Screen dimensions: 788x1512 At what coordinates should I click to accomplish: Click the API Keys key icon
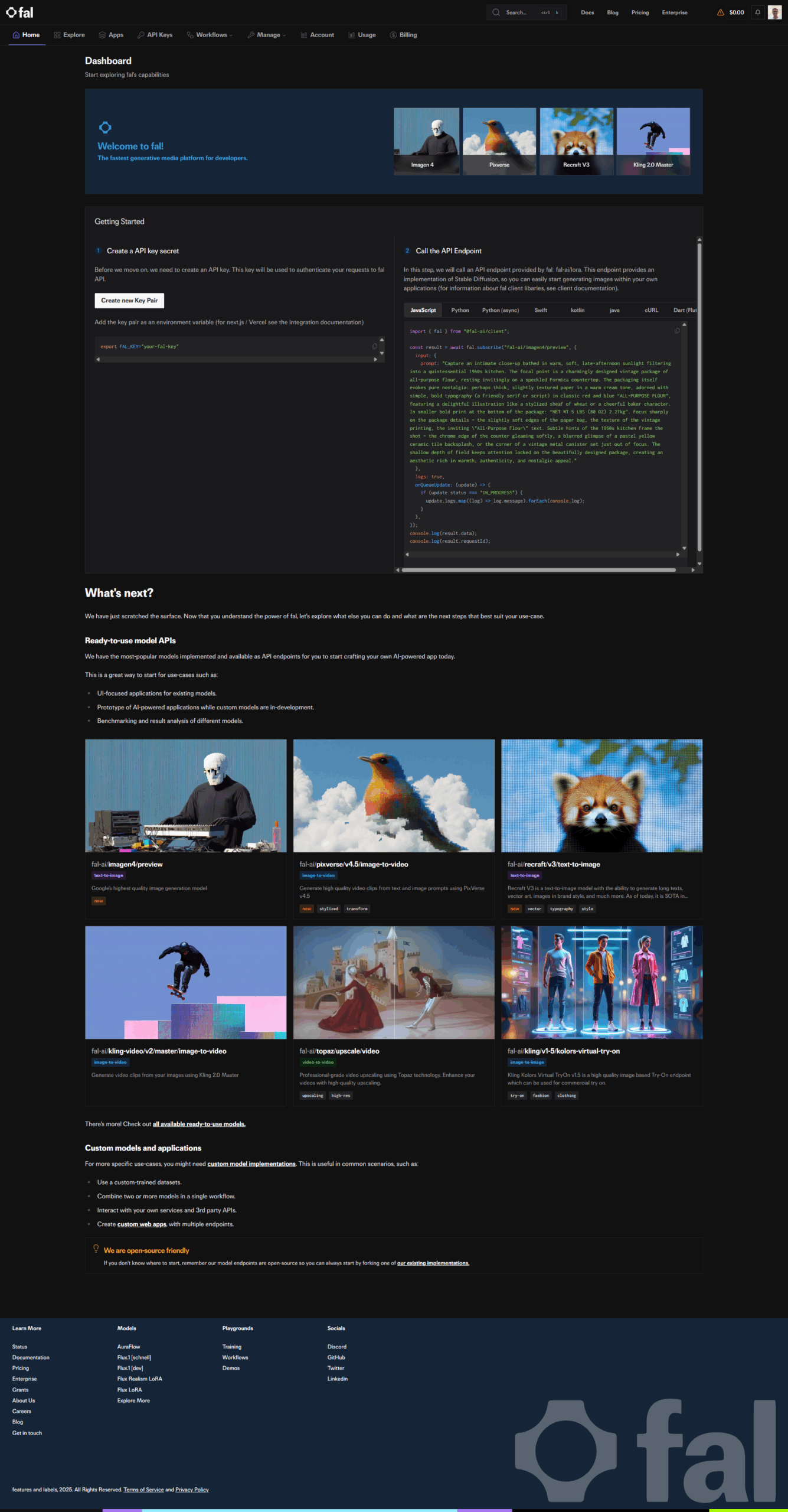(x=140, y=35)
